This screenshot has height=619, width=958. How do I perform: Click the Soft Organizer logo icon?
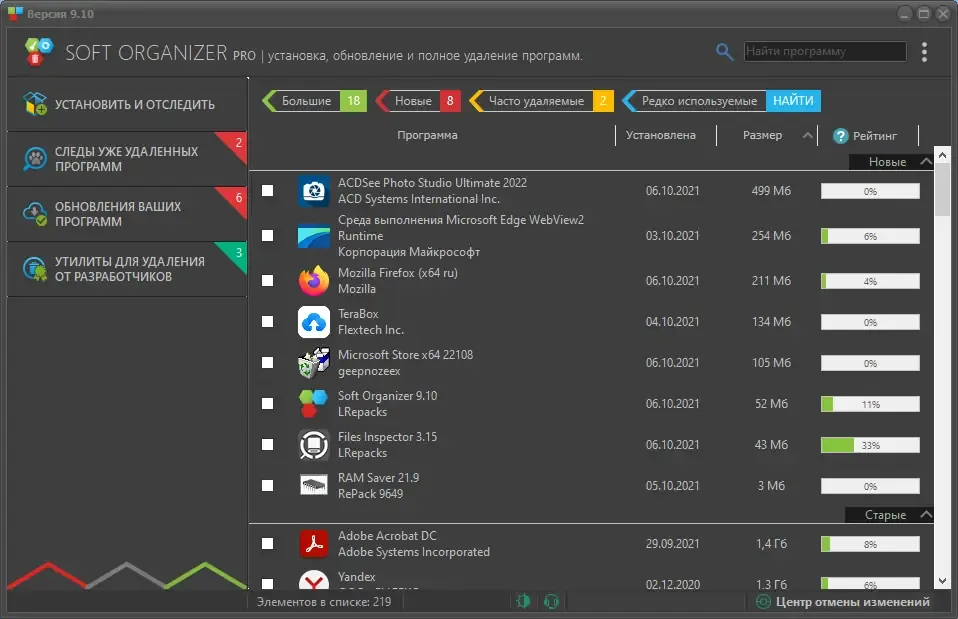tap(38, 51)
